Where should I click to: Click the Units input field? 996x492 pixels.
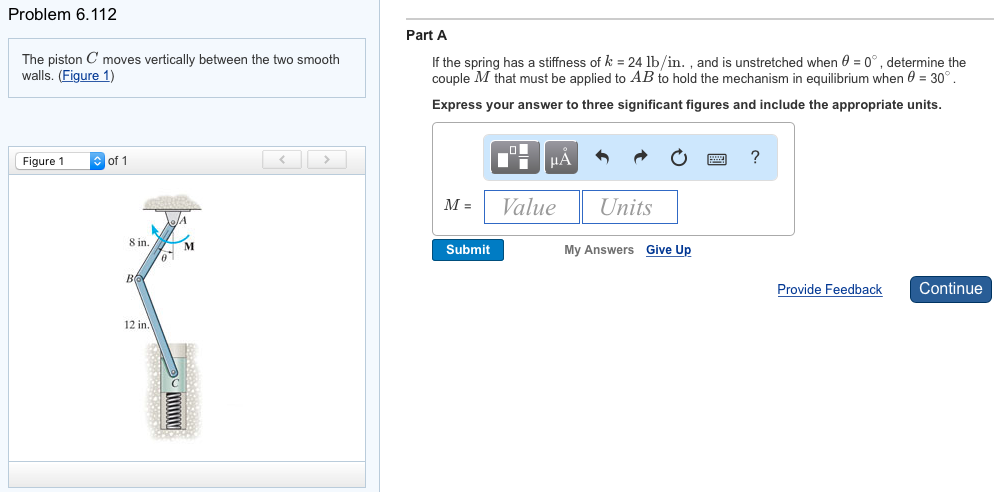point(629,207)
